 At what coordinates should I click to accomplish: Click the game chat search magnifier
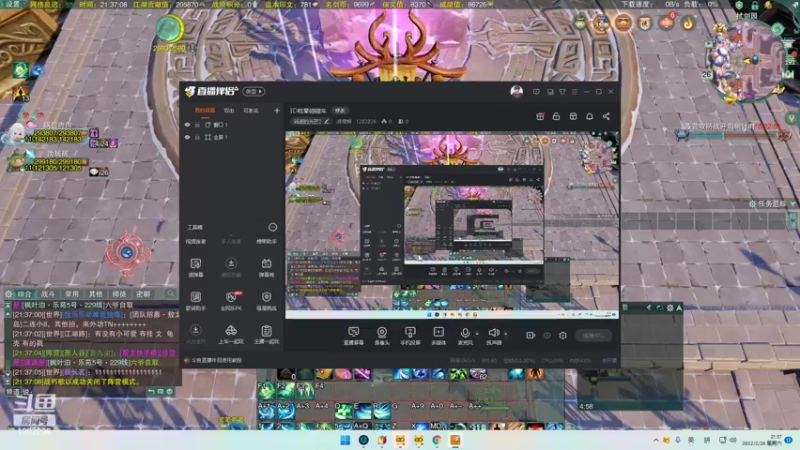click(170, 293)
